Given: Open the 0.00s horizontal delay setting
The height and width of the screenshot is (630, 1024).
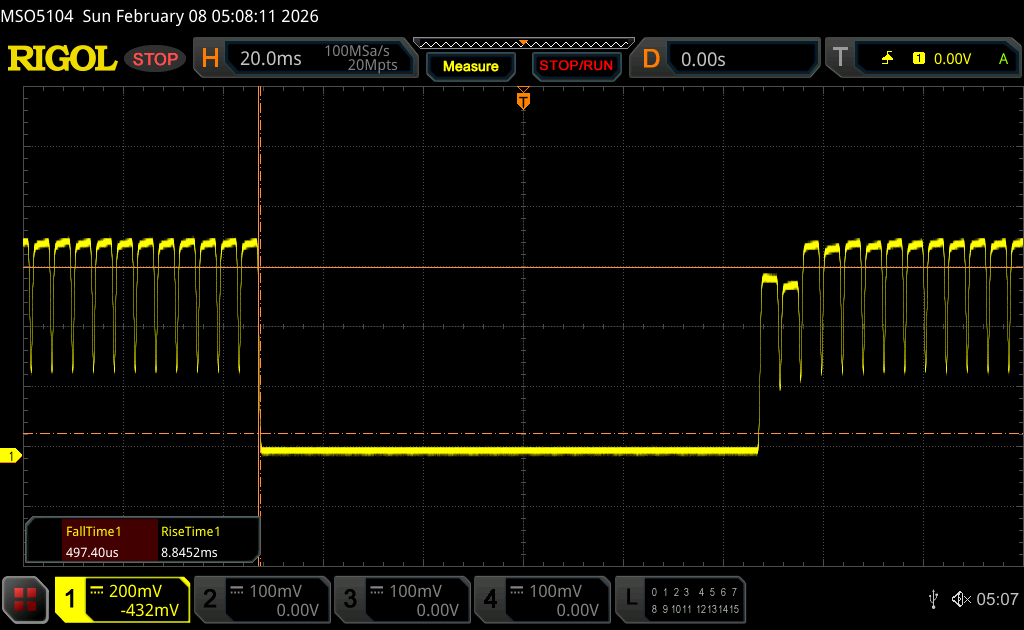Looking at the screenshot, I should click(x=703, y=59).
